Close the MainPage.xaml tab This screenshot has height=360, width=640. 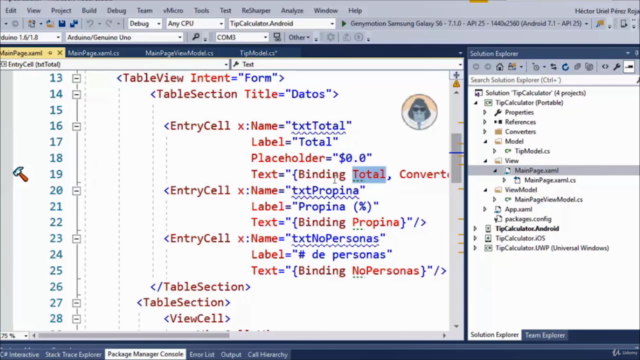(60, 53)
